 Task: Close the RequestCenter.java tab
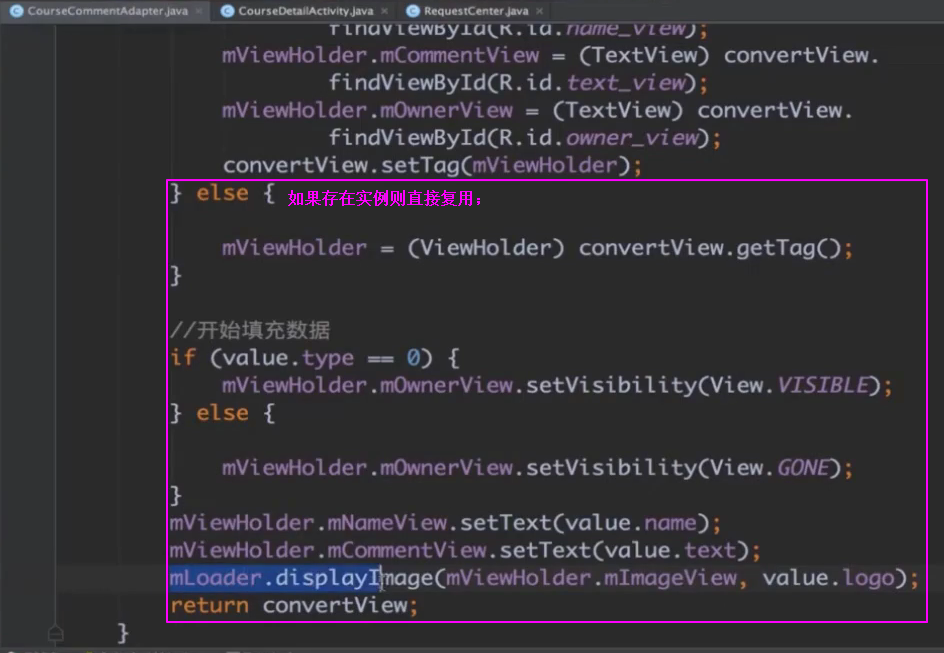coord(539,11)
